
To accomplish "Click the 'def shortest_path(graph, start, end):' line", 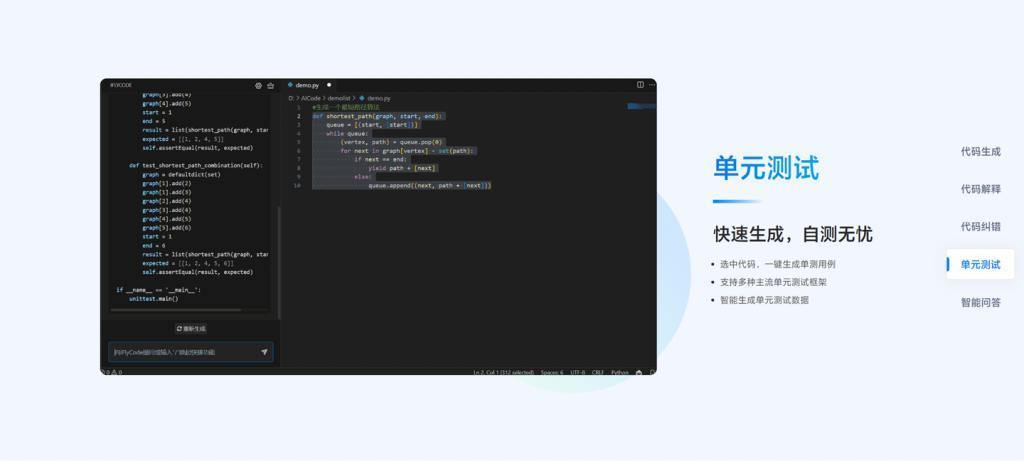I will pos(377,116).
